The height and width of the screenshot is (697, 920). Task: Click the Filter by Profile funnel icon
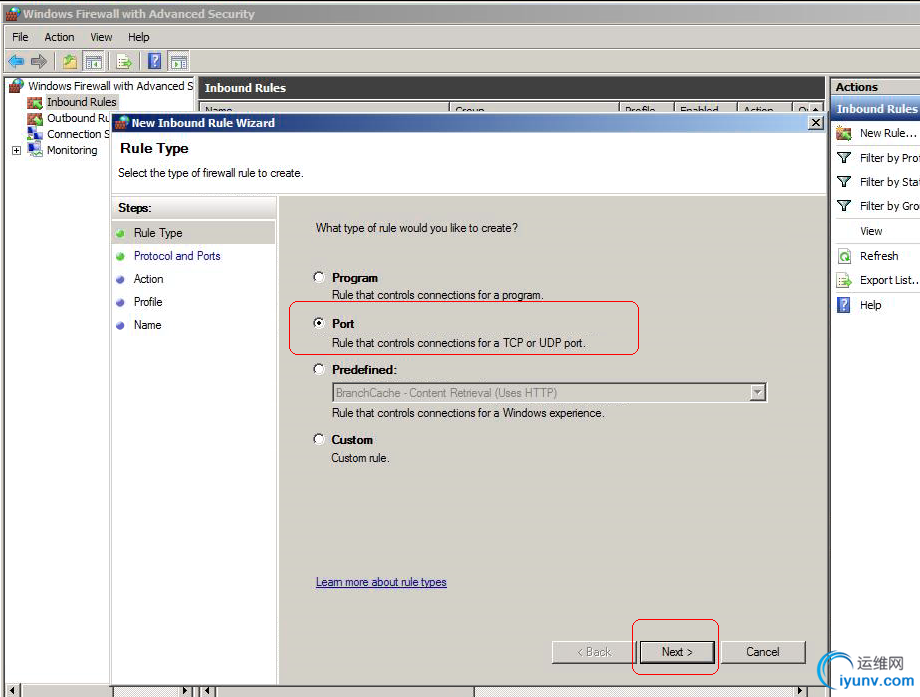point(844,158)
